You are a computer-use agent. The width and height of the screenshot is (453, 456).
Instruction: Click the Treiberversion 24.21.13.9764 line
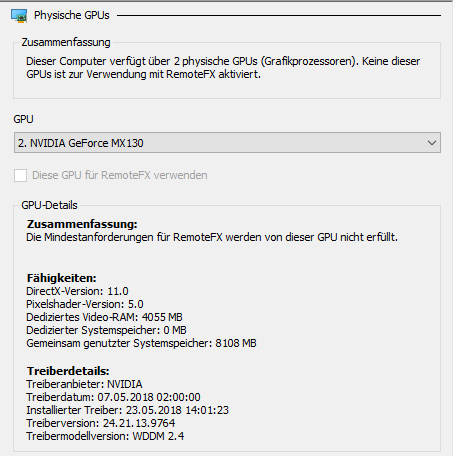point(101,423)
